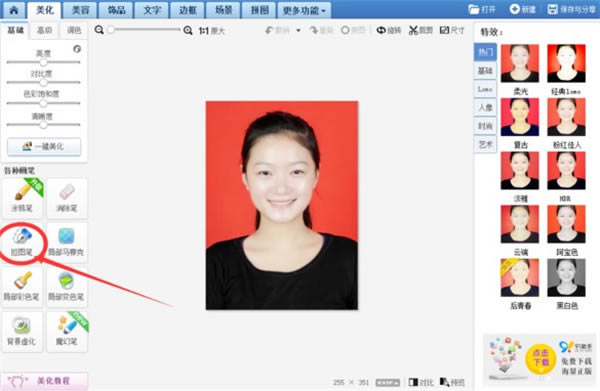
Task: Click the 色彩饱和度 saturation slider handle
Action: [x=43, y=103]
